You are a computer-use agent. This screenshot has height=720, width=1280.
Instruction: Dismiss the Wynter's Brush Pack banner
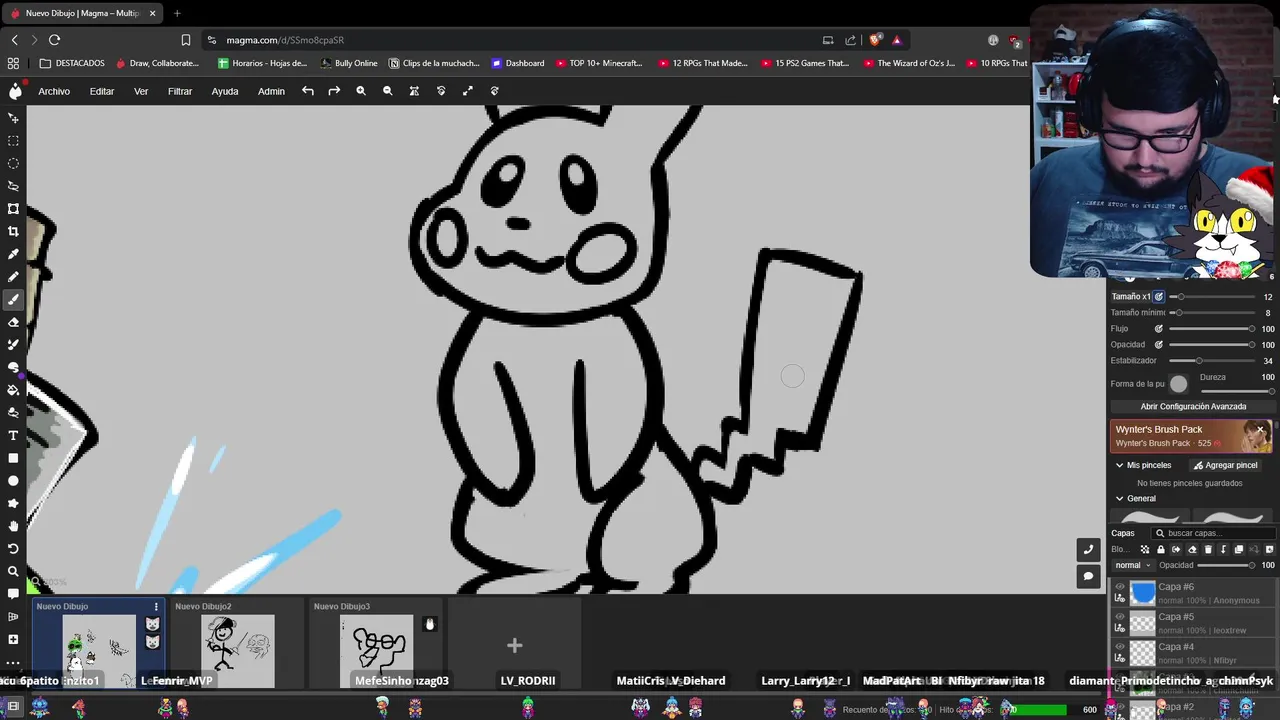(1261, 430)
